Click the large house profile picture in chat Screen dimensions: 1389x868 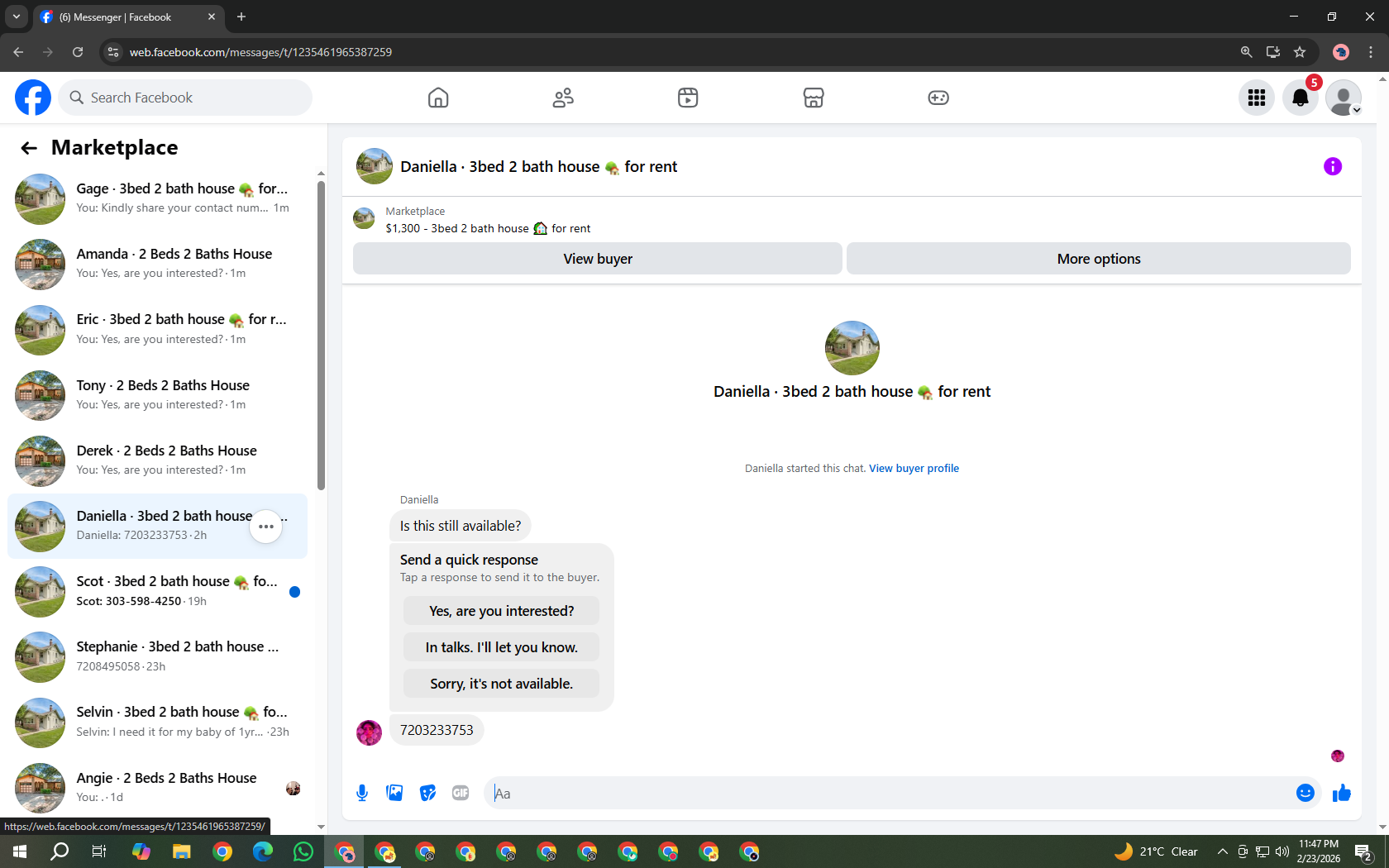coord(852,348)
